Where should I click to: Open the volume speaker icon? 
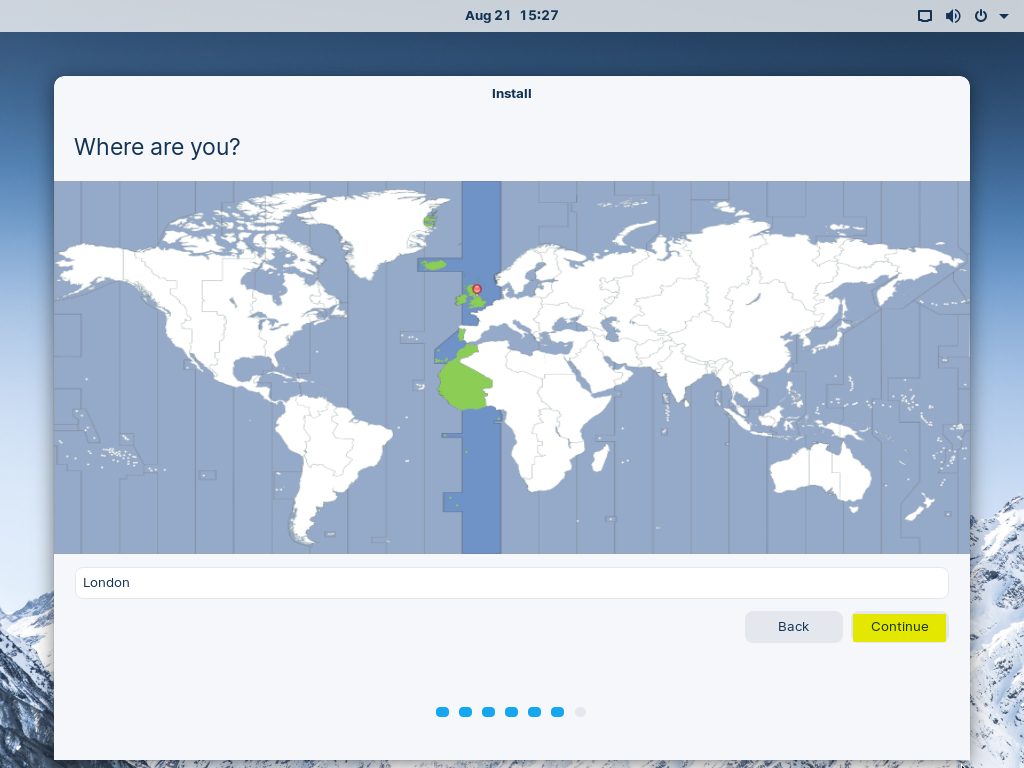pyautogui.click(x=953, y=16)
